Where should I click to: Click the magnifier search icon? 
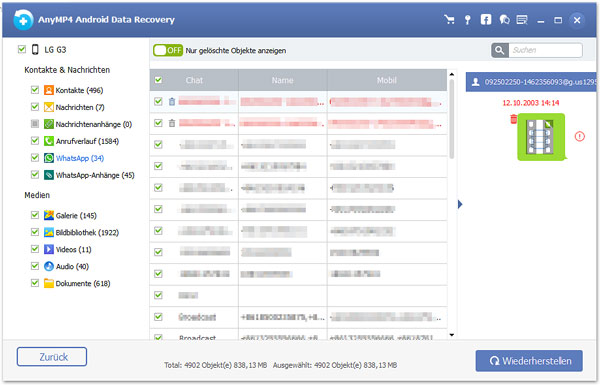pos(500,50)
